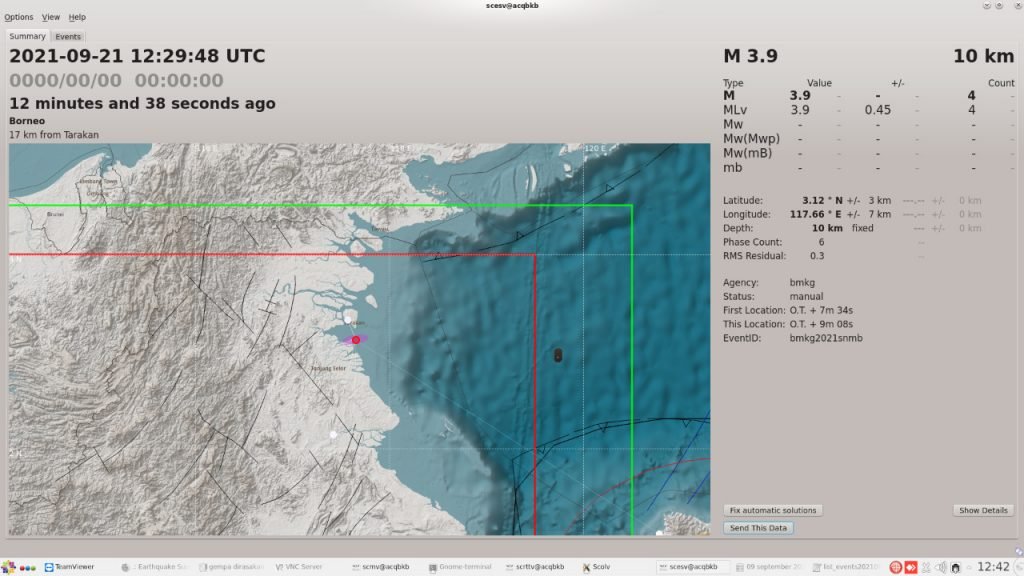This screenshot has width=1024, height=576.
Task: Open the Options menu
Action: click(18, 17)
